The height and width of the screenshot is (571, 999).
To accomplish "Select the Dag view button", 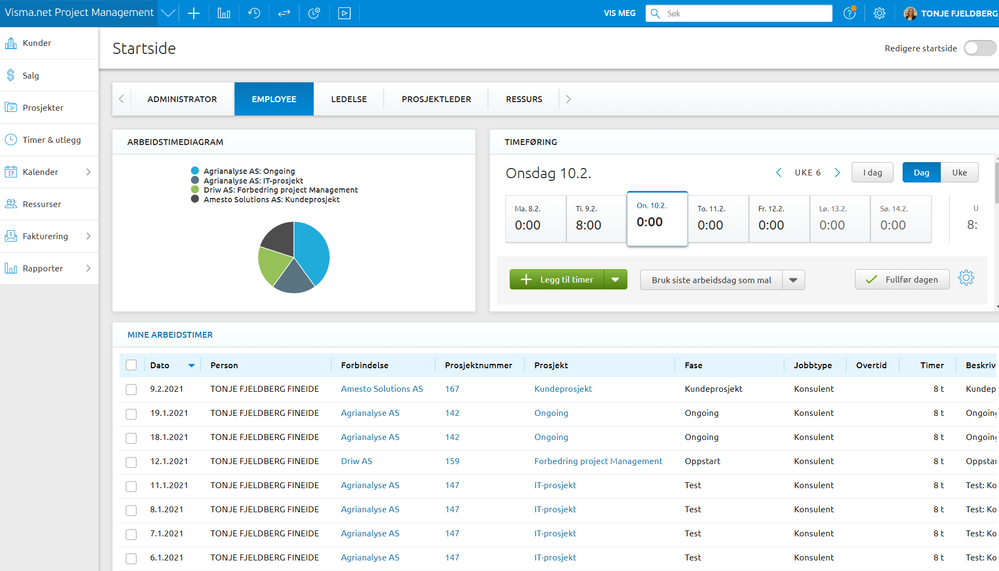I will click(x=921, y=172).
